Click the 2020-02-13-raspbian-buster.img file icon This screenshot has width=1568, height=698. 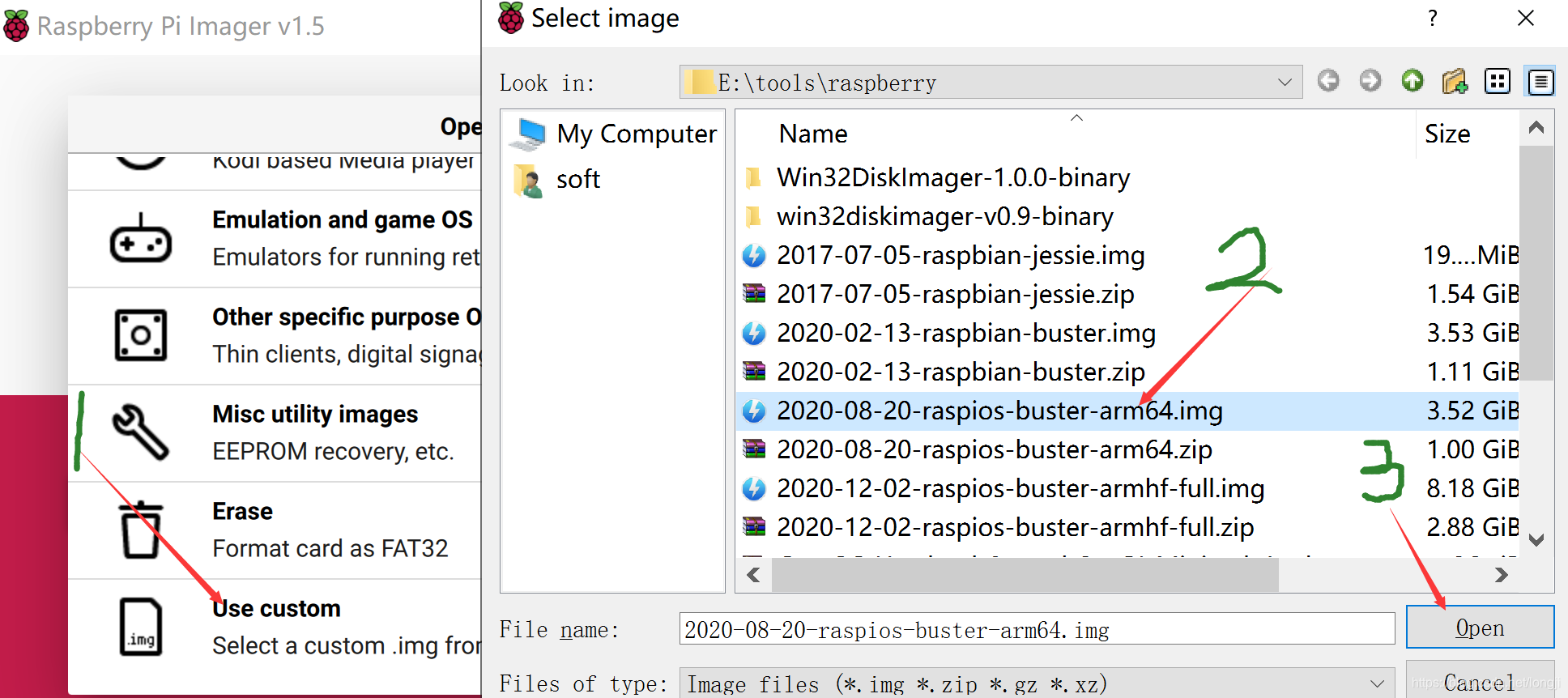[x=754, y=333]
